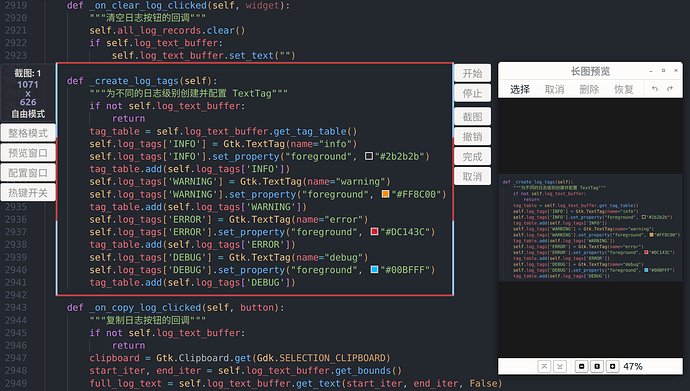Click 恢复 in the preview window toolbar
Image resolution: width=690 pixels, height=391 pixels.
[x=624, y=90]
